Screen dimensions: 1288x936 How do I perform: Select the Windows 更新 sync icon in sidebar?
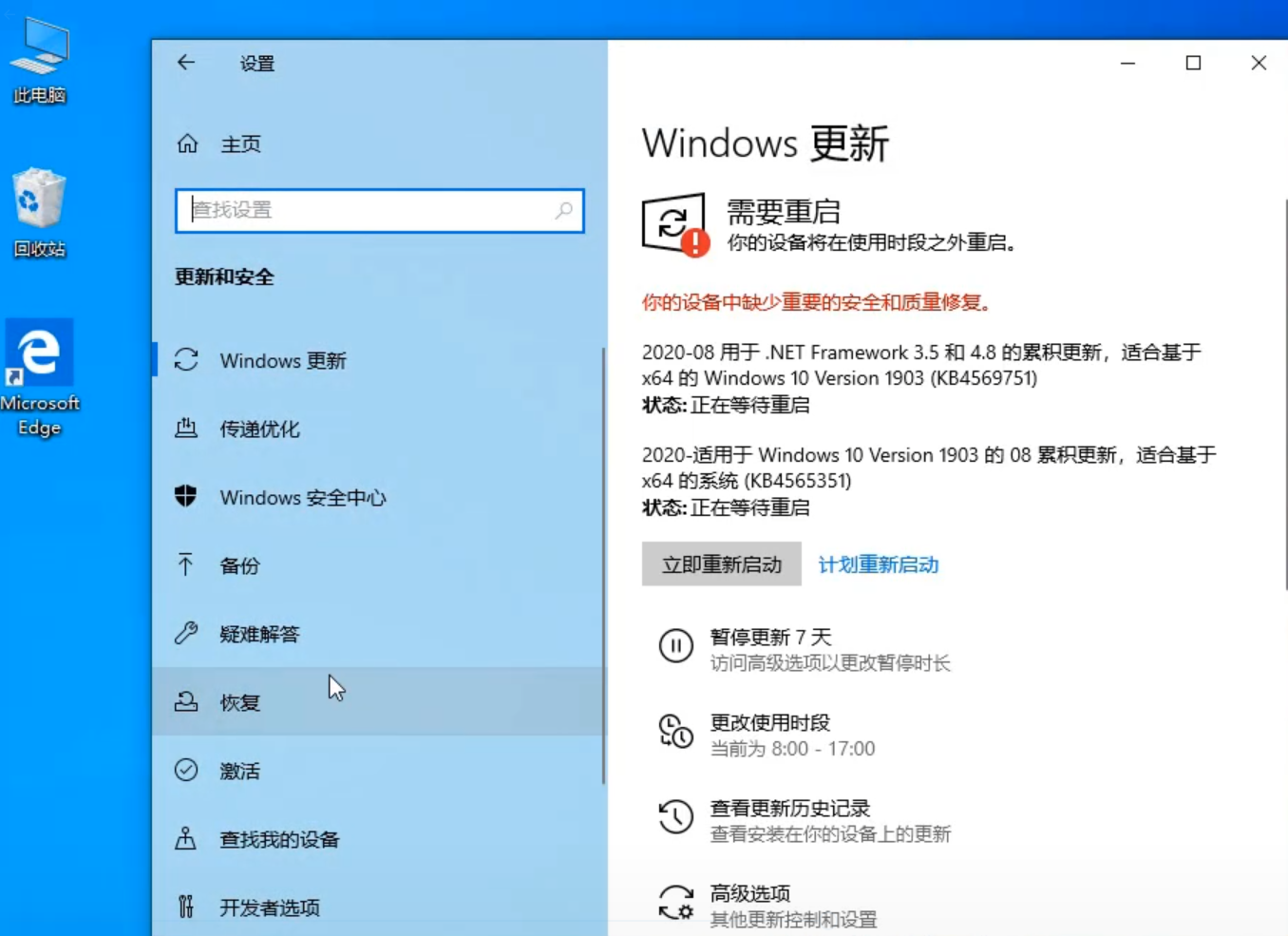pyautogui.click(x=186, y=360)
